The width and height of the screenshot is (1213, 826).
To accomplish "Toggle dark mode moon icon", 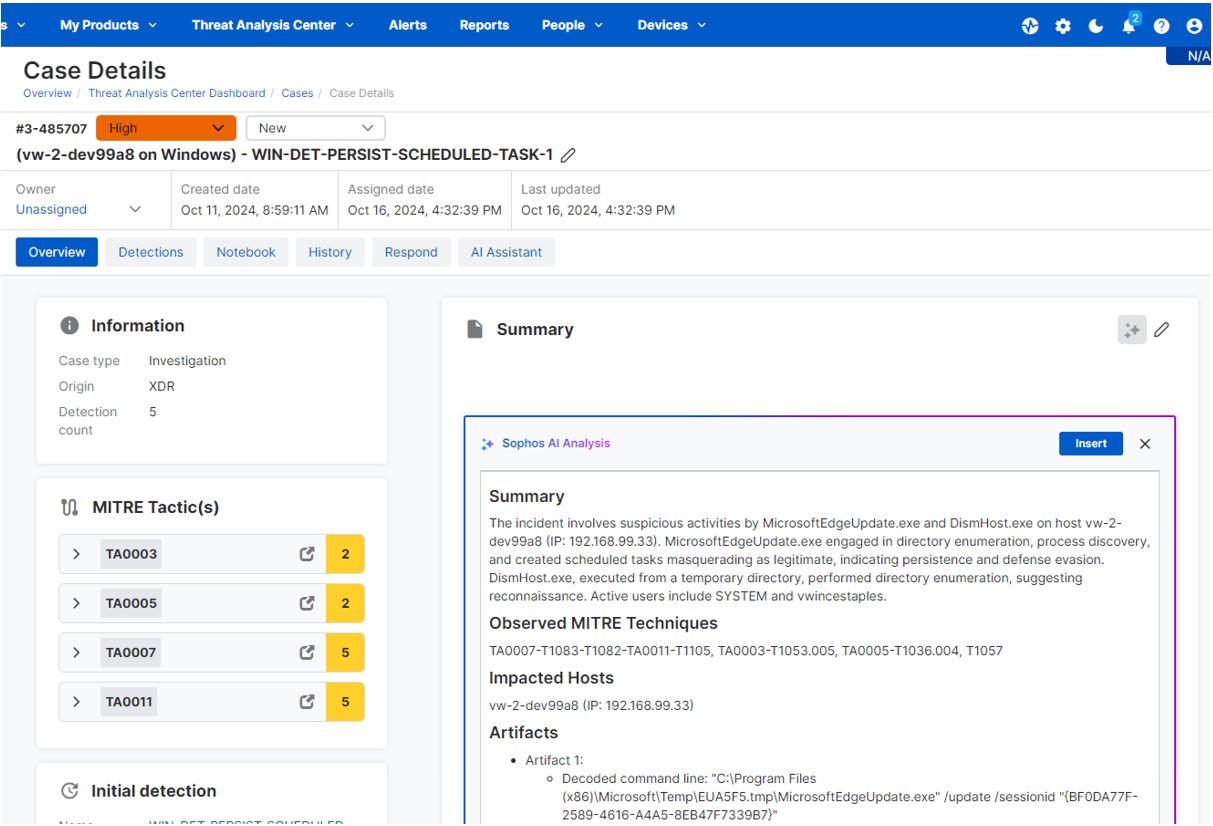I will click(1096, 26).
